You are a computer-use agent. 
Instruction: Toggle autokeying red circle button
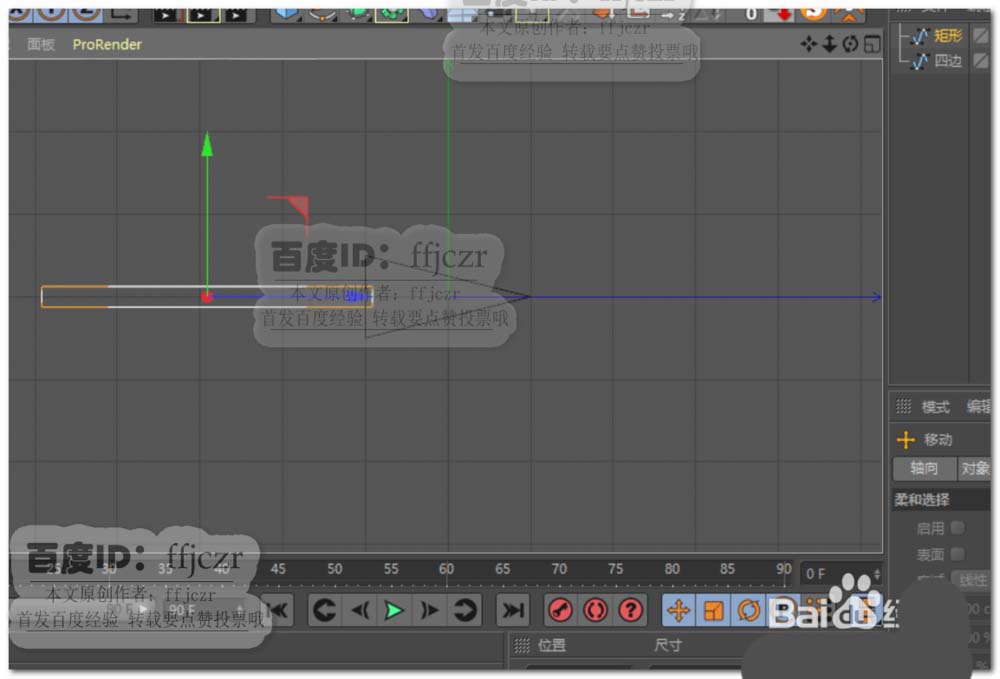[596, 610]
